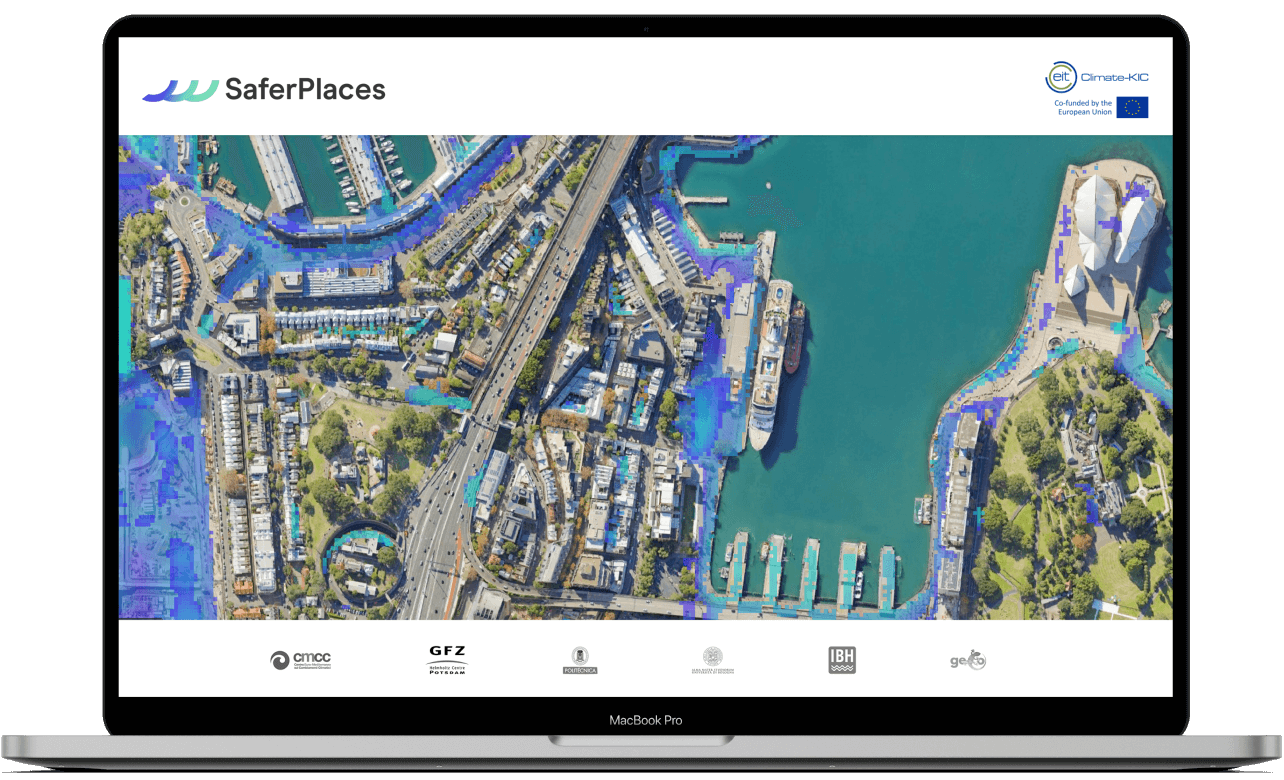The height and width of the screenshot is (780, 1284).
Task: Open the Alma Mater Studiorum Bologna logo
Action: (x=713, y=660)
